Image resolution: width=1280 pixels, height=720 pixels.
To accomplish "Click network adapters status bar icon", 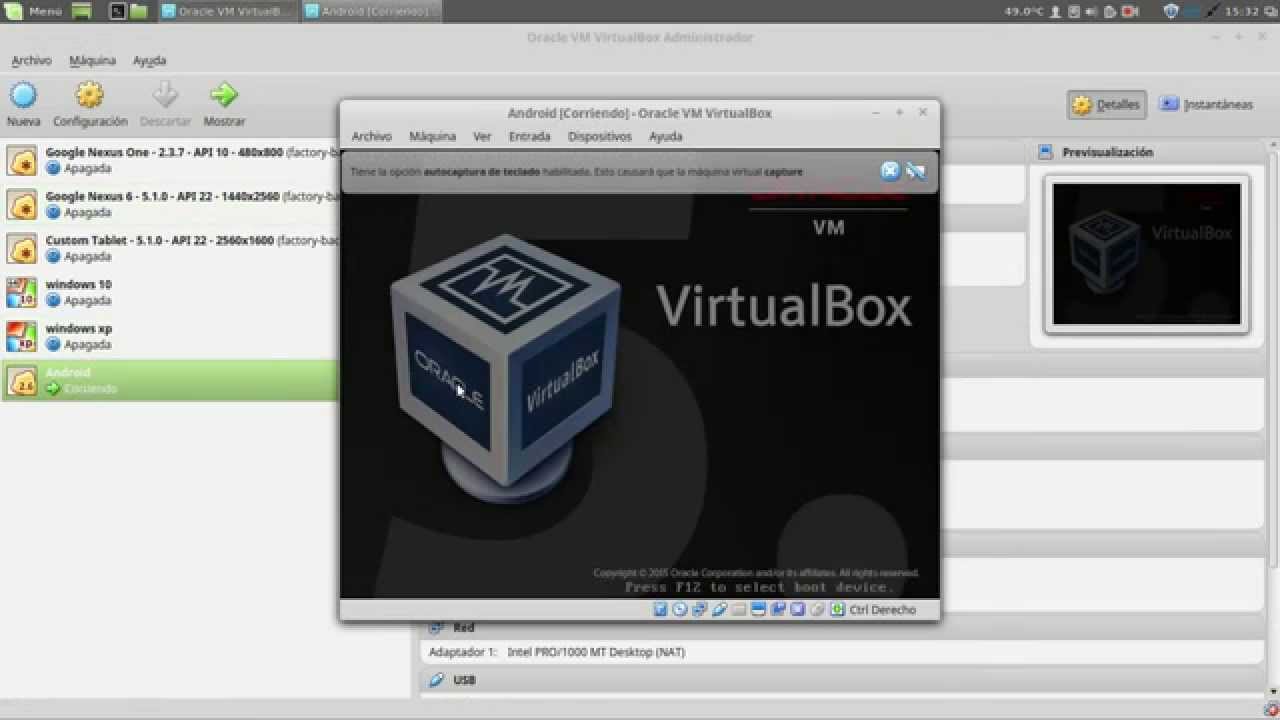I will pyautogui.click(x=700, y=609).
